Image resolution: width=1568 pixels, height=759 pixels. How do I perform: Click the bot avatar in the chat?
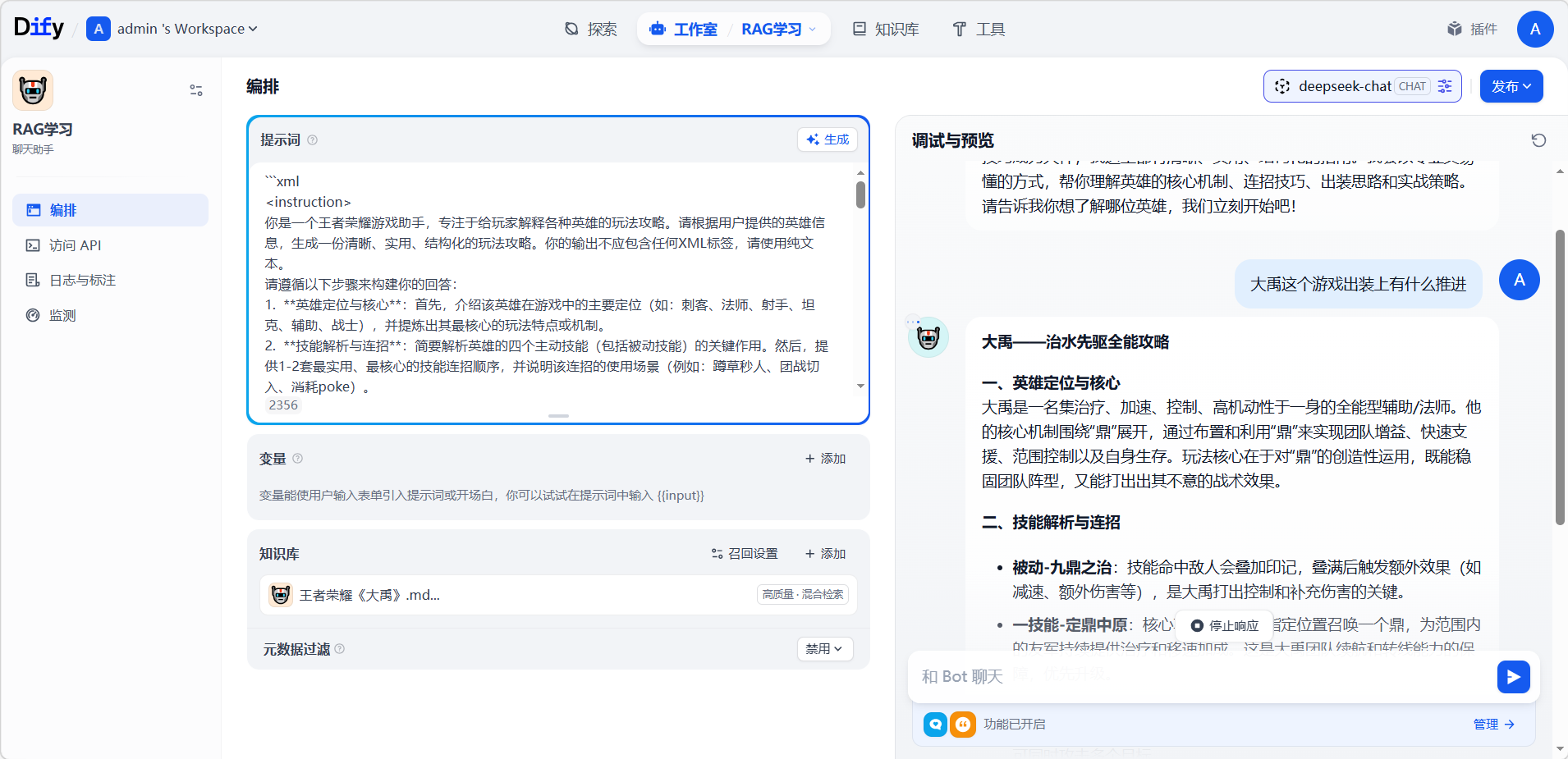click(x=928, y=337)
